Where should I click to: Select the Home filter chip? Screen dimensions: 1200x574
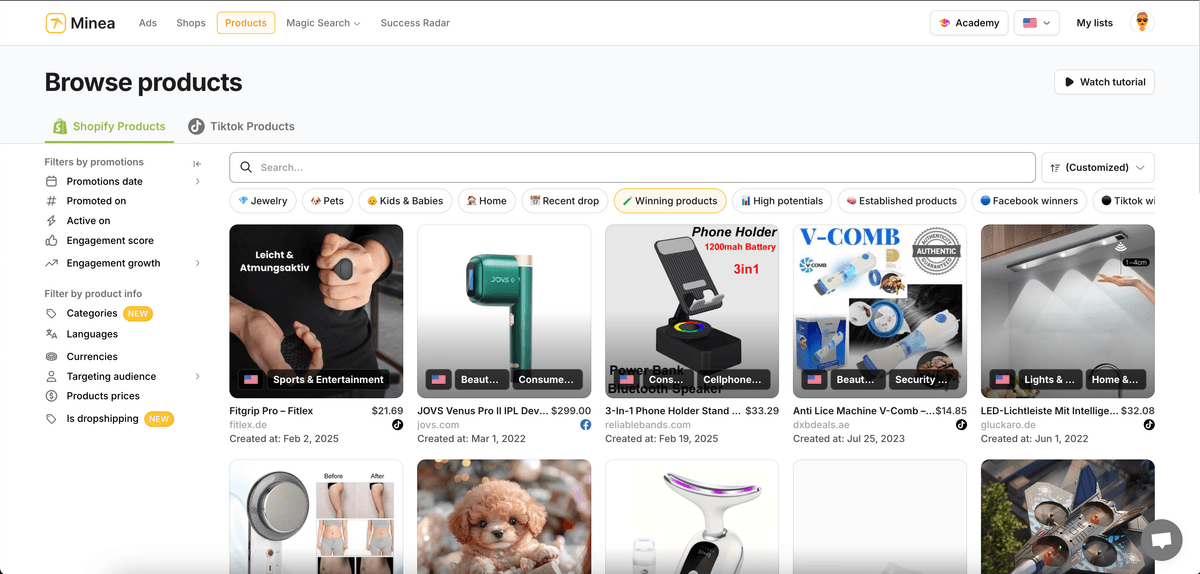(x=487, y=201)
